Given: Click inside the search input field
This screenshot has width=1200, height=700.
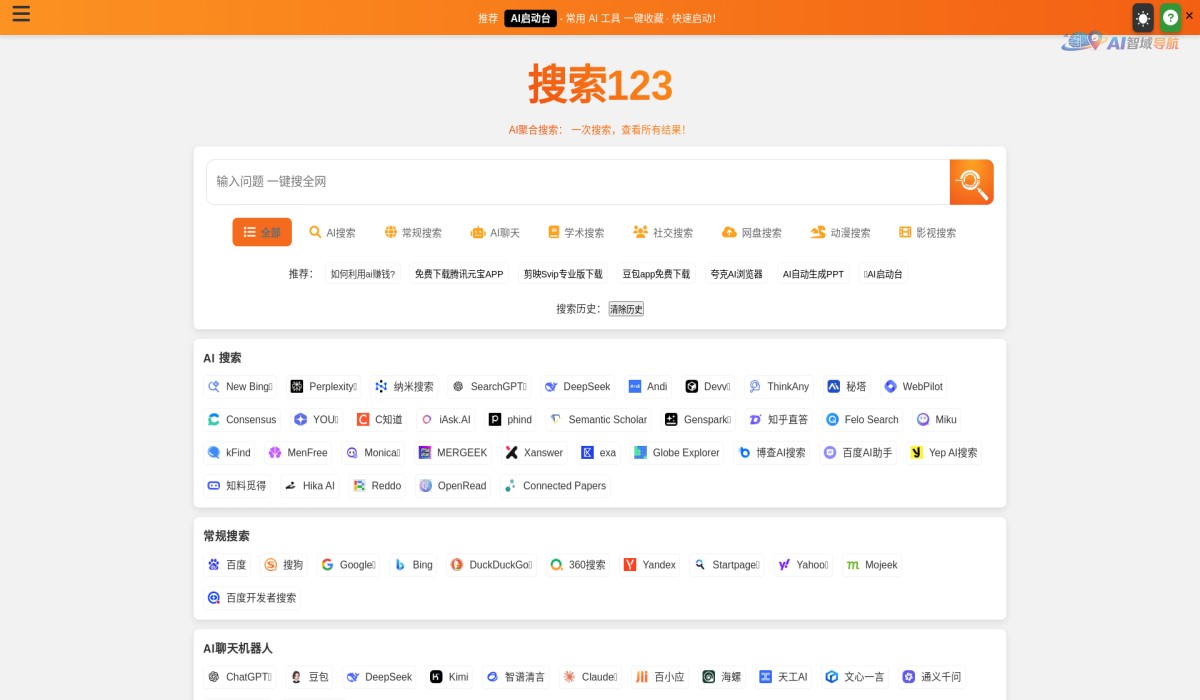Looking at the screenshot, I should point(570,181).
